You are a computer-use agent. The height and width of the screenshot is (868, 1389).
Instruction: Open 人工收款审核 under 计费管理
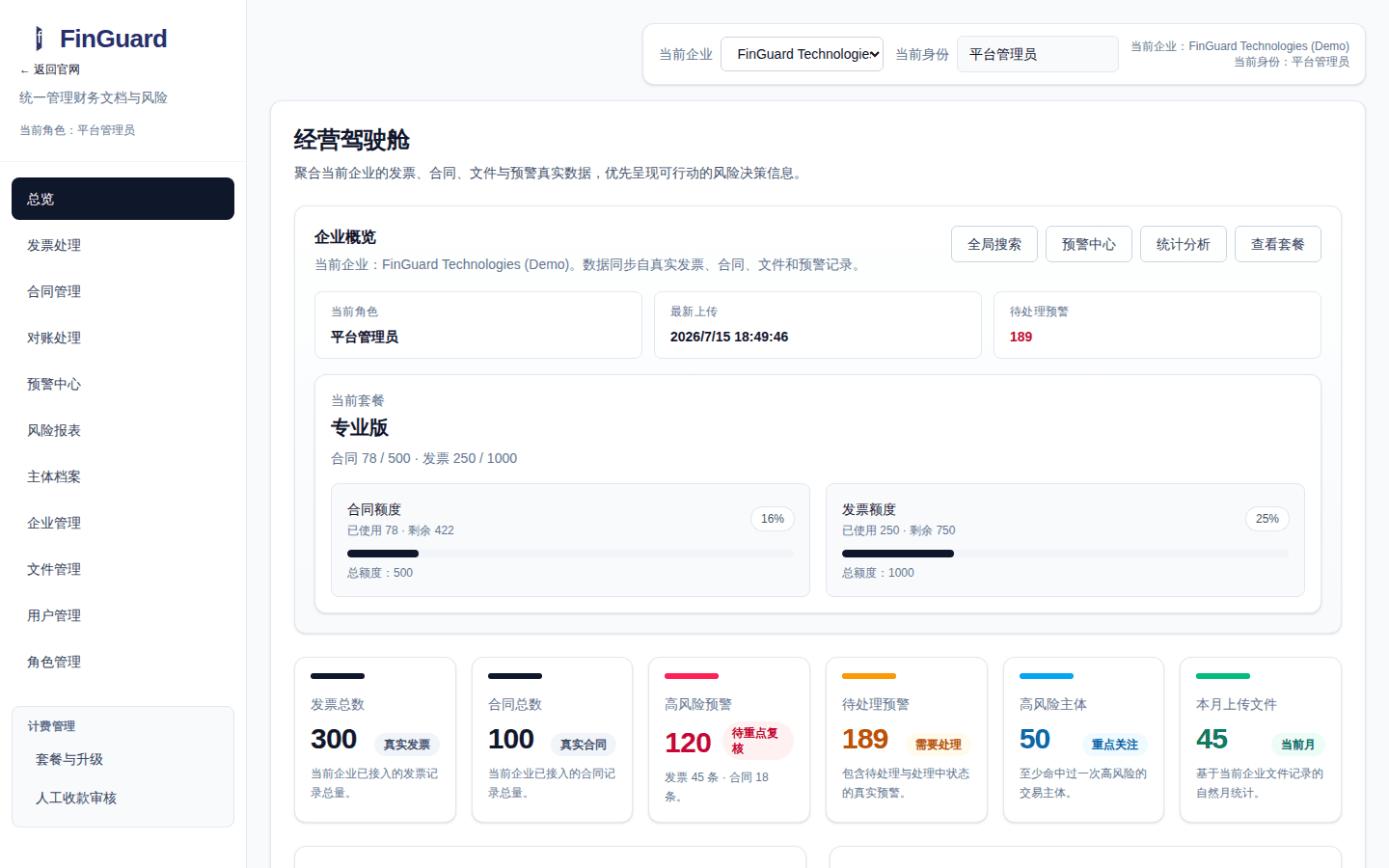pos(123,798)
